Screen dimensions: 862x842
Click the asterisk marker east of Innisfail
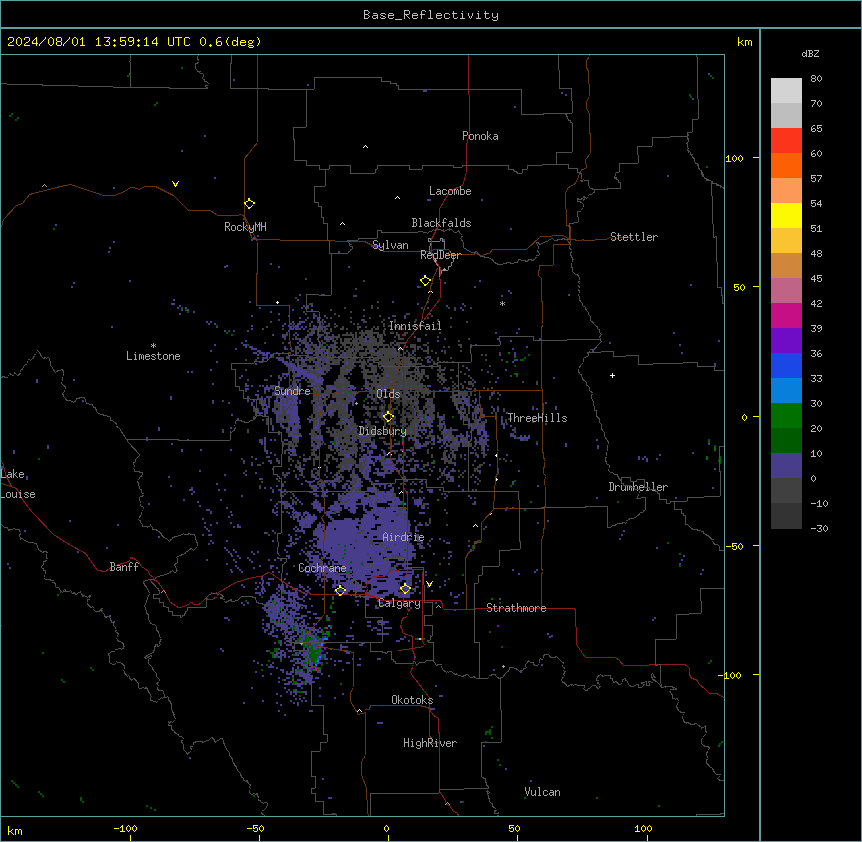(x=502, y=303)
